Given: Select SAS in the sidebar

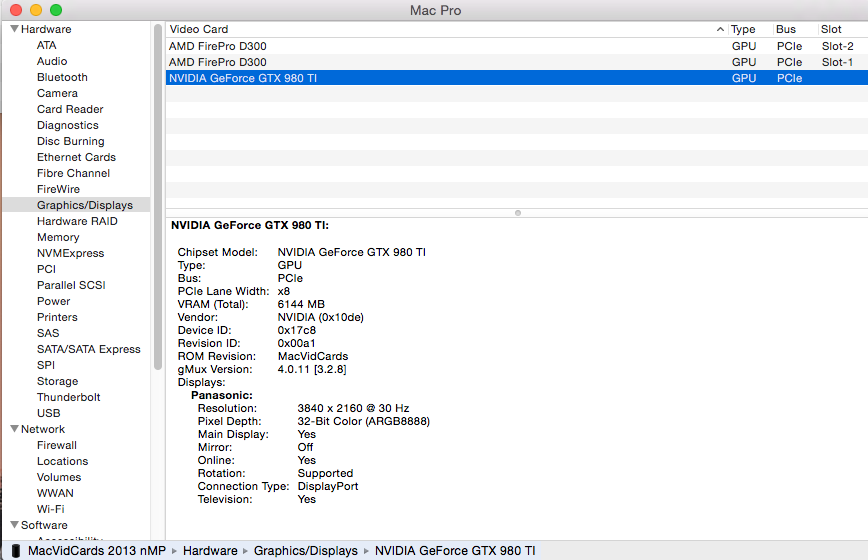Looking at the screenshot, I should click(48, 334).
